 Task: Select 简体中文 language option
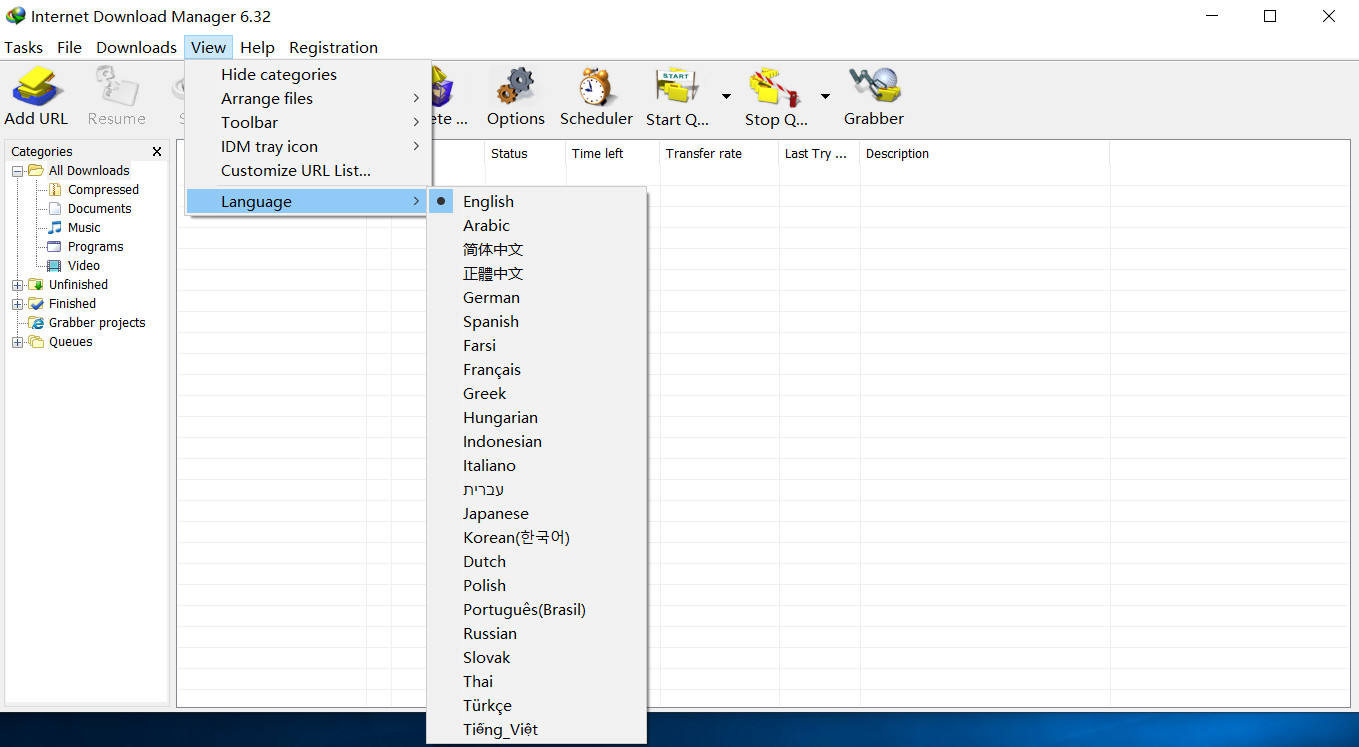537,249
